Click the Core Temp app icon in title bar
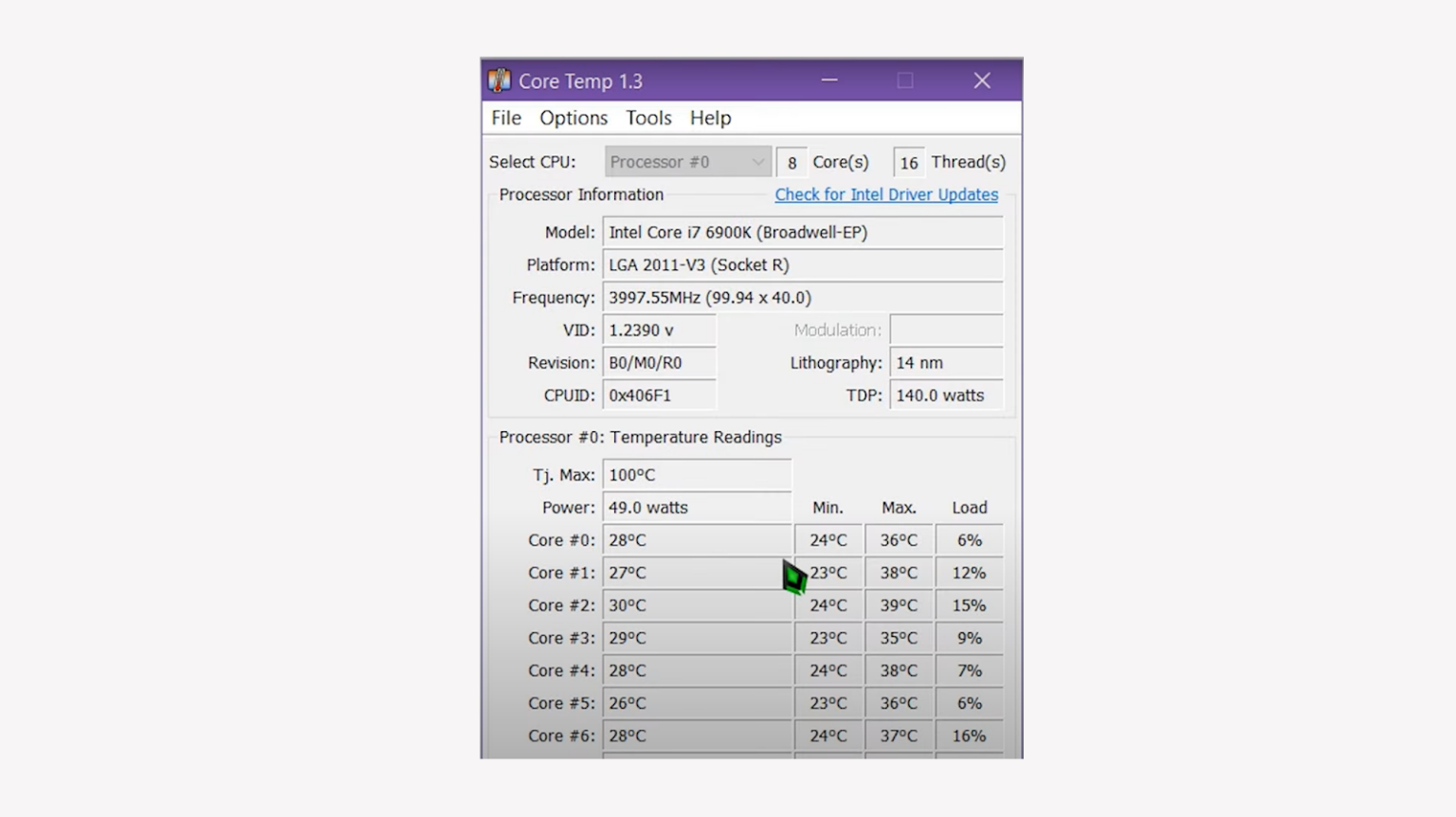Viewport: 1456px width, 817px height. coord(500,81)
